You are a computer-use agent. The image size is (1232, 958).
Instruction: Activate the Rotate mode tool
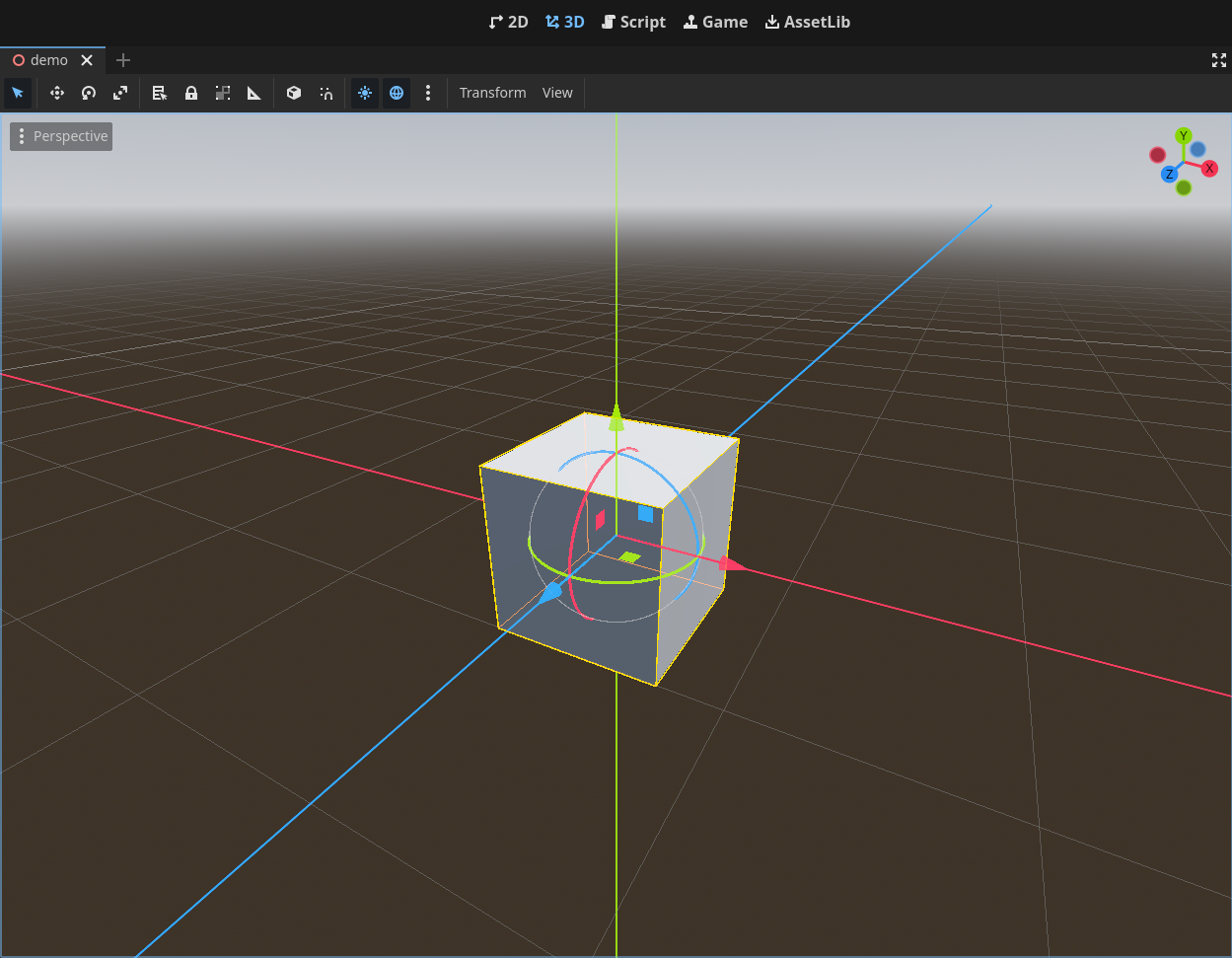pyautogui.click(x=89, y=93)
